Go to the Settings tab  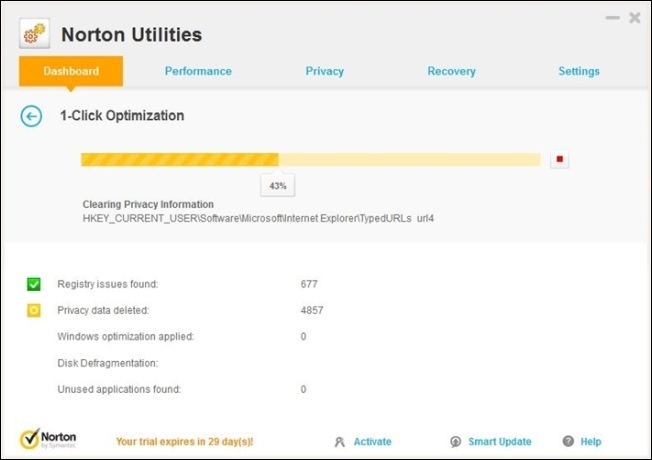(x=579, y=71)
